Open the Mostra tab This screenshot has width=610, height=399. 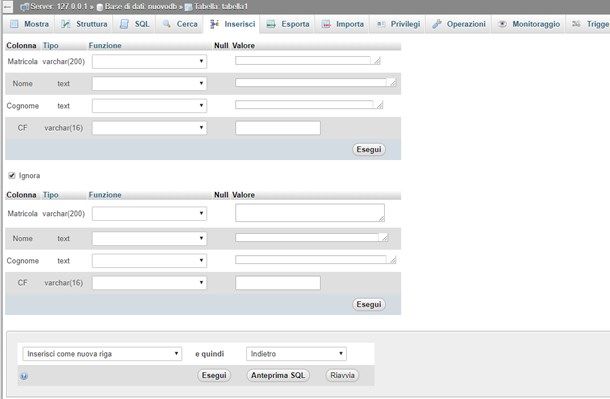click(29, 24)
